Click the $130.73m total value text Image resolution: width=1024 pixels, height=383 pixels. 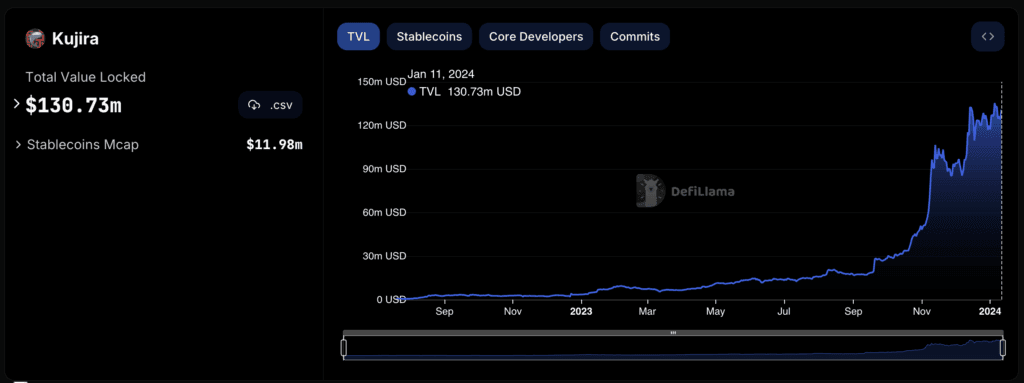coord(73,105)
